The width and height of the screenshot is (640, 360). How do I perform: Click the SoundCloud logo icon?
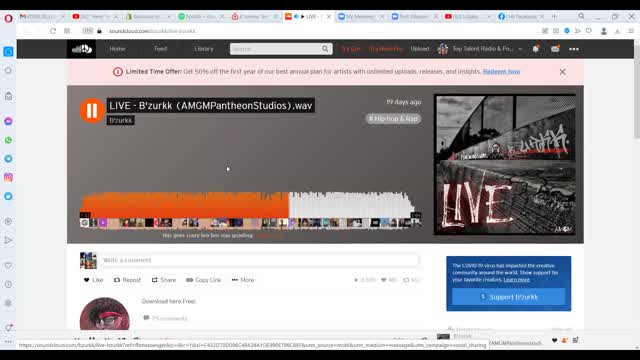pos(82,49)
